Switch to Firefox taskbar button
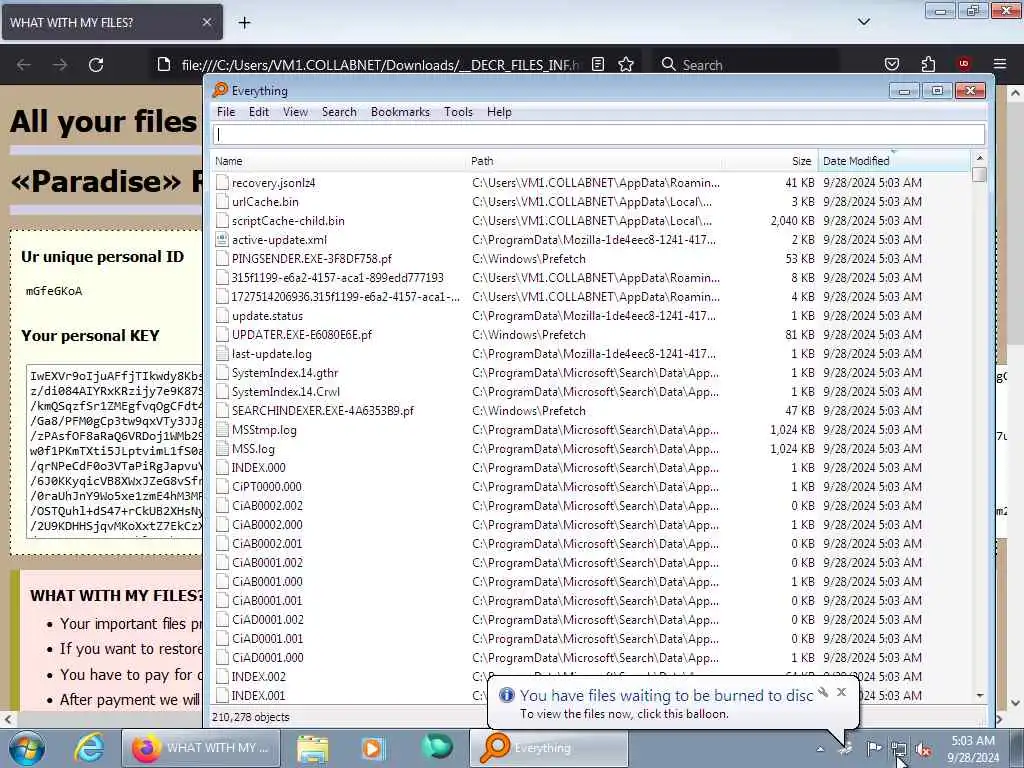1024x768 pixels. [201, 748]
